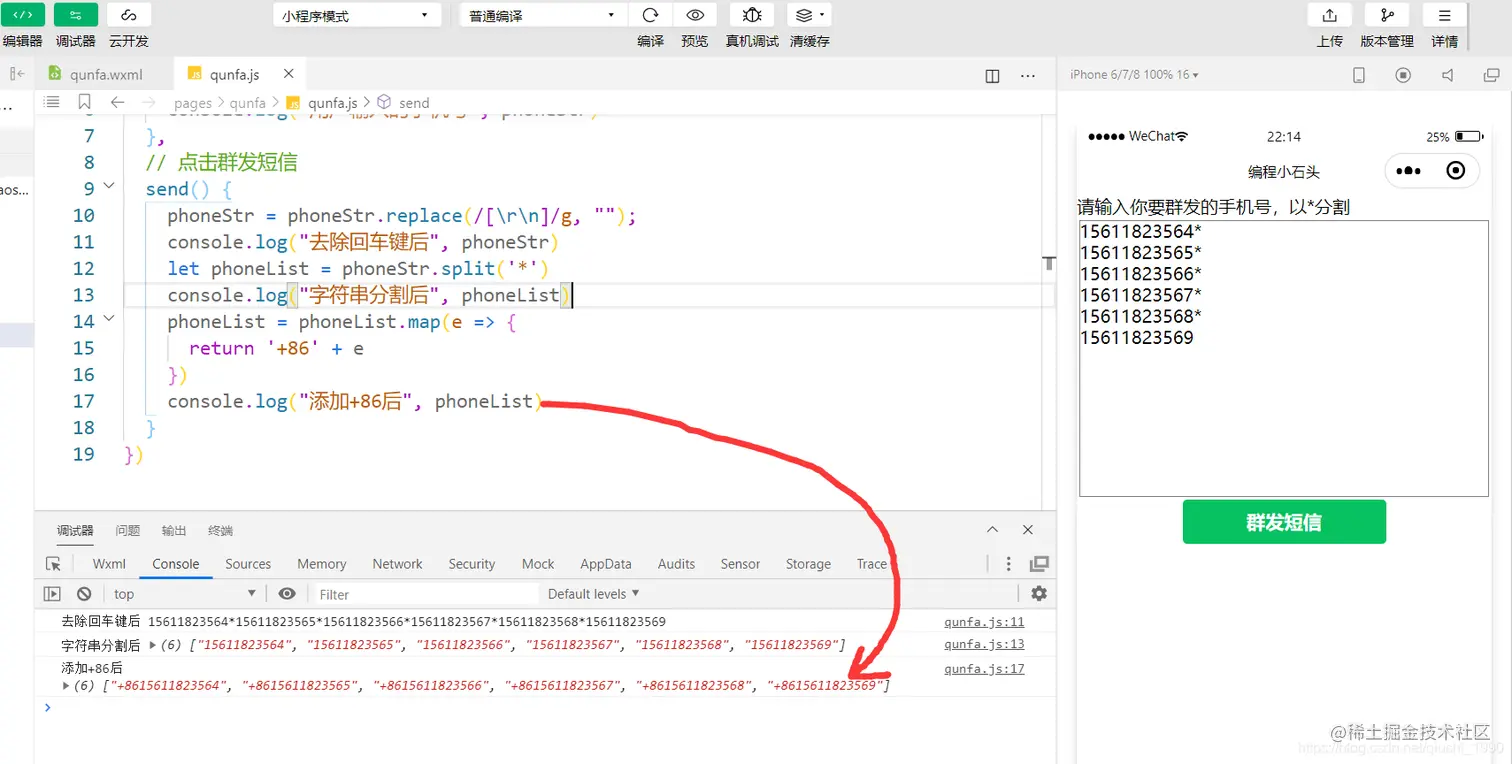Open the Wxml devtools tab

tap(109, 564)
